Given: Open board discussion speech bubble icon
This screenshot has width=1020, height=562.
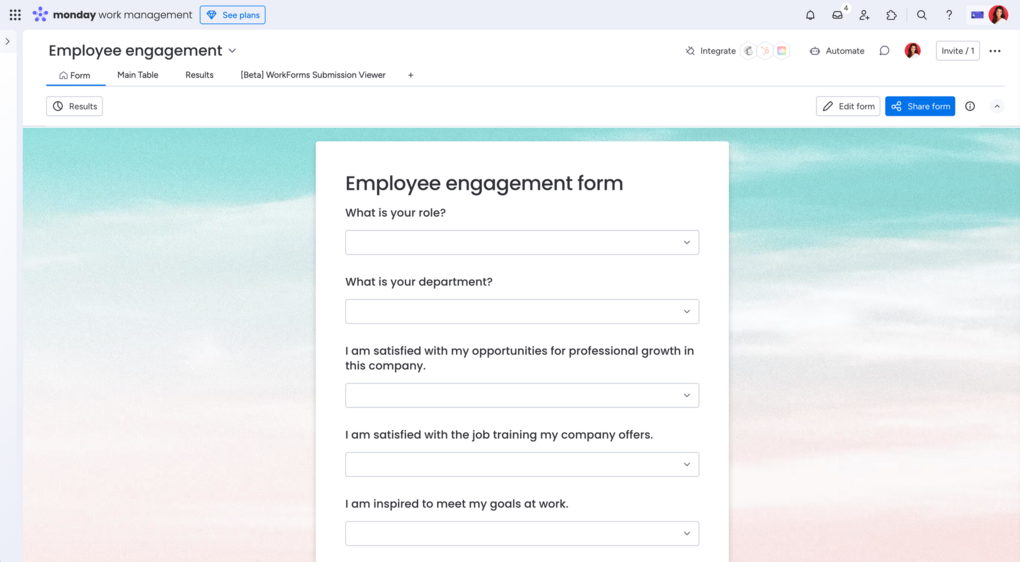Looking at the screenshot, I should click(x=884, y=51).
